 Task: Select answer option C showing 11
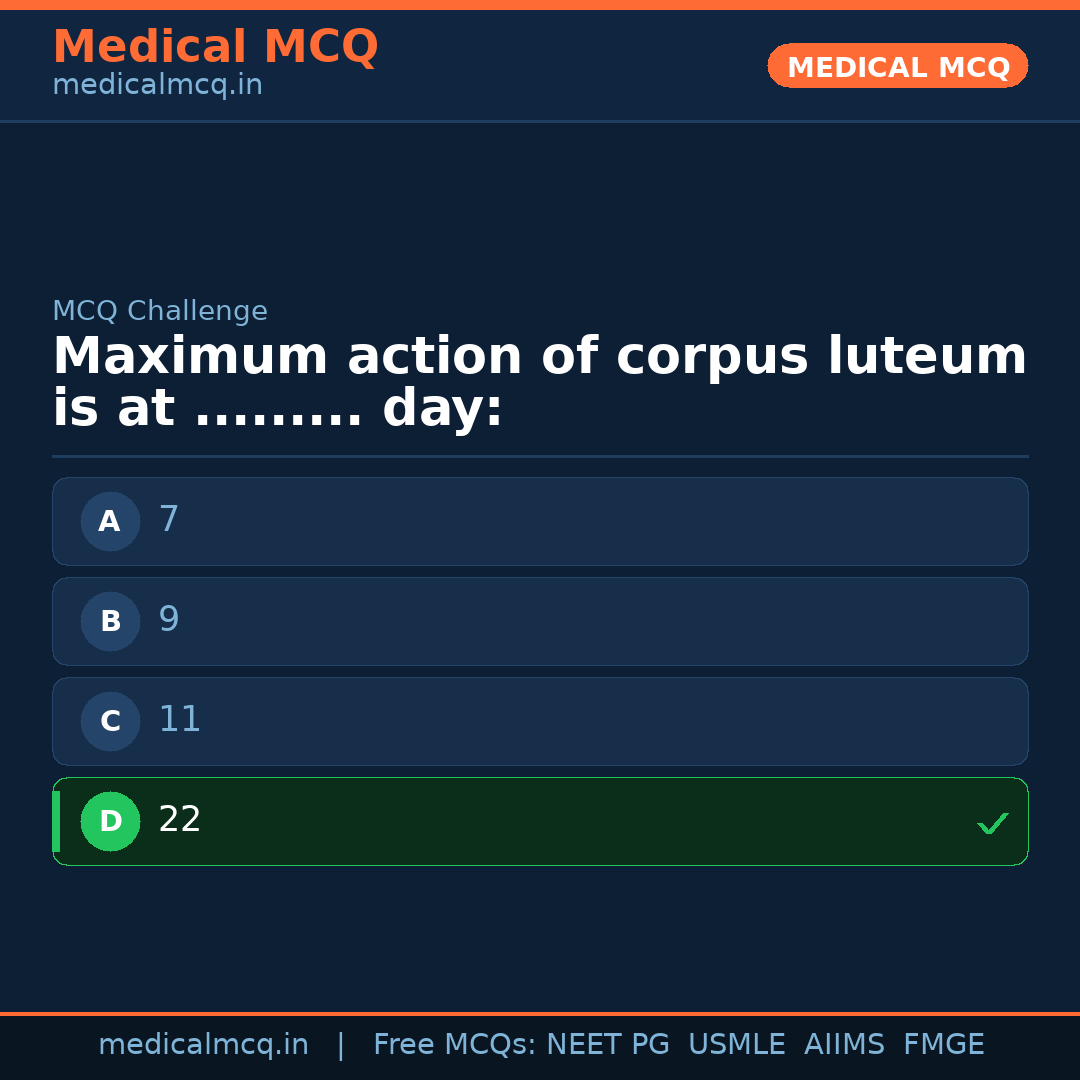click(x=540, y=721)
